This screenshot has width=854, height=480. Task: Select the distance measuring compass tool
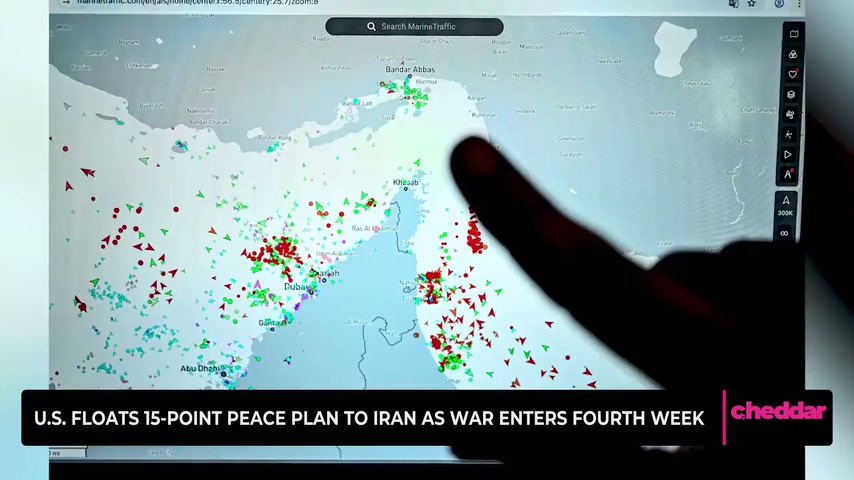[788, 175]
